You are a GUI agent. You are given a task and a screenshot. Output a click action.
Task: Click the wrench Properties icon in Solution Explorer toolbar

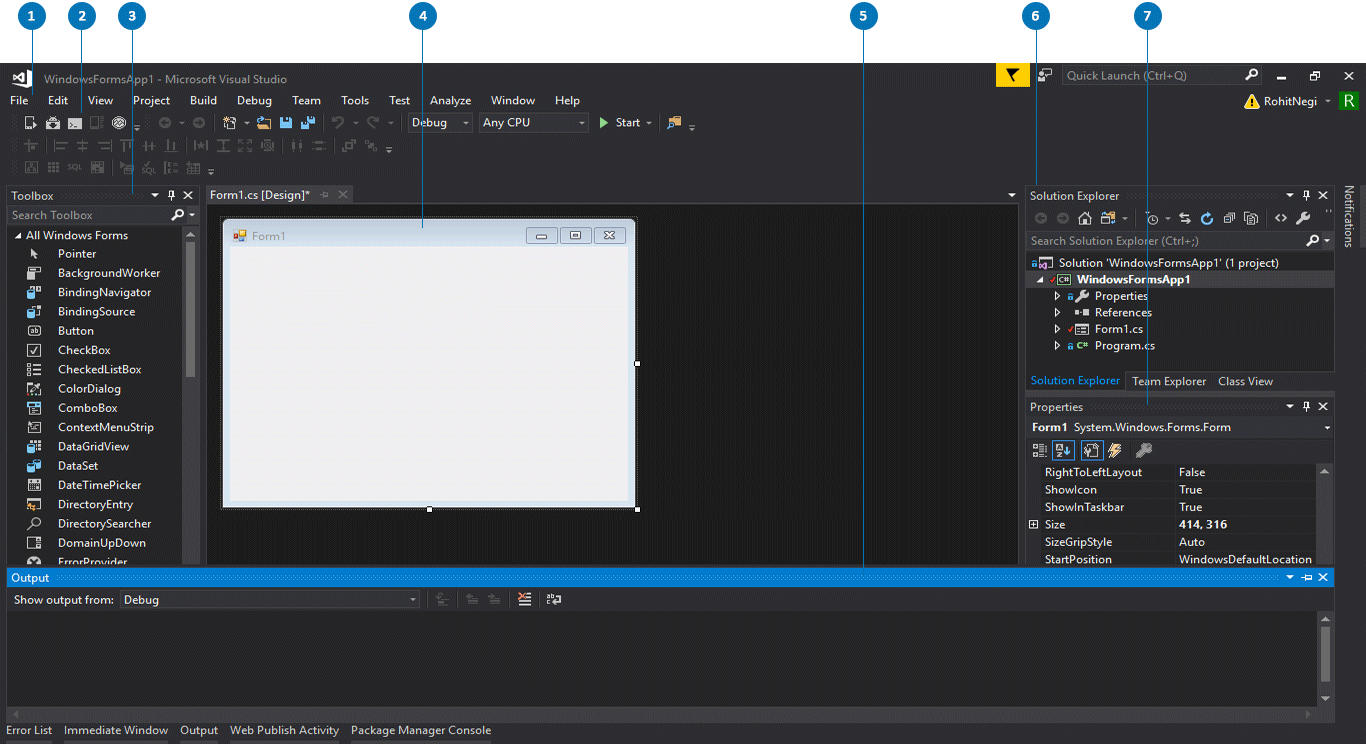(1303, 218)
